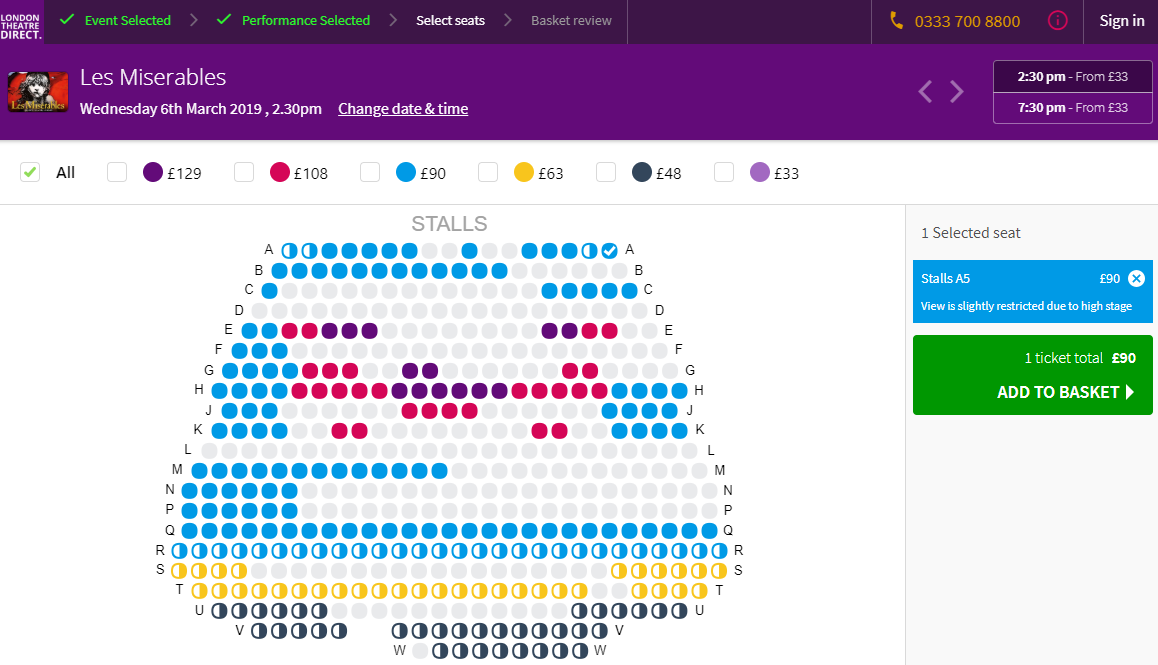Select the last yellow seat in row S

[719, 570]
